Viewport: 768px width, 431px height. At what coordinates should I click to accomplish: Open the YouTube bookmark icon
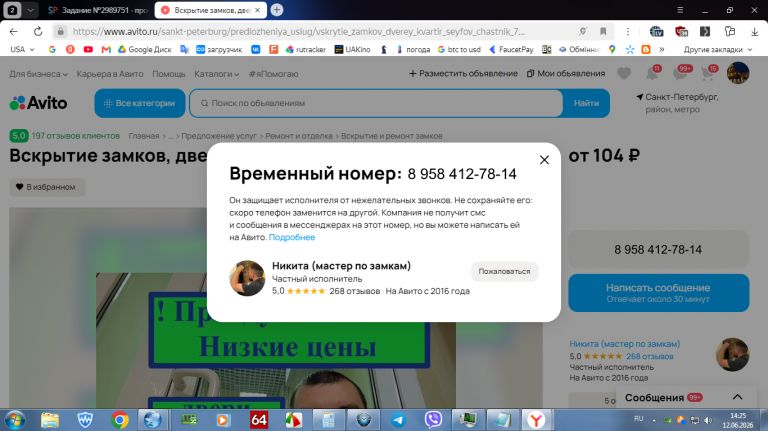pos(88,49)
